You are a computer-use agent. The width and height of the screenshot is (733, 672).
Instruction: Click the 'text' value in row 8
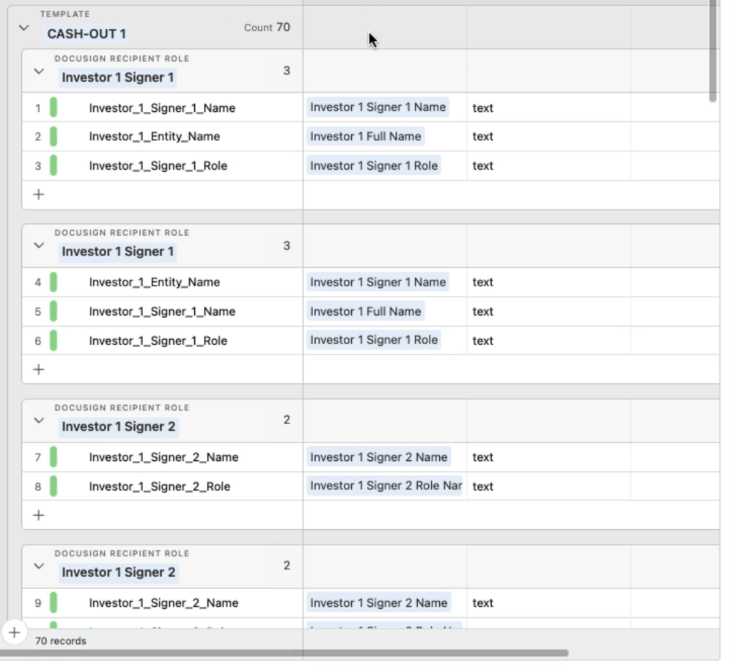click(483, 486)
